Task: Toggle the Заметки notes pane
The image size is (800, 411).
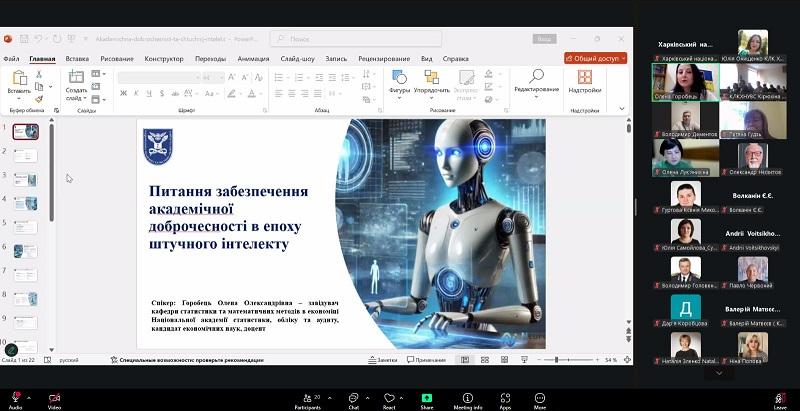Action: pyautogui.click(x=382, y=359)
